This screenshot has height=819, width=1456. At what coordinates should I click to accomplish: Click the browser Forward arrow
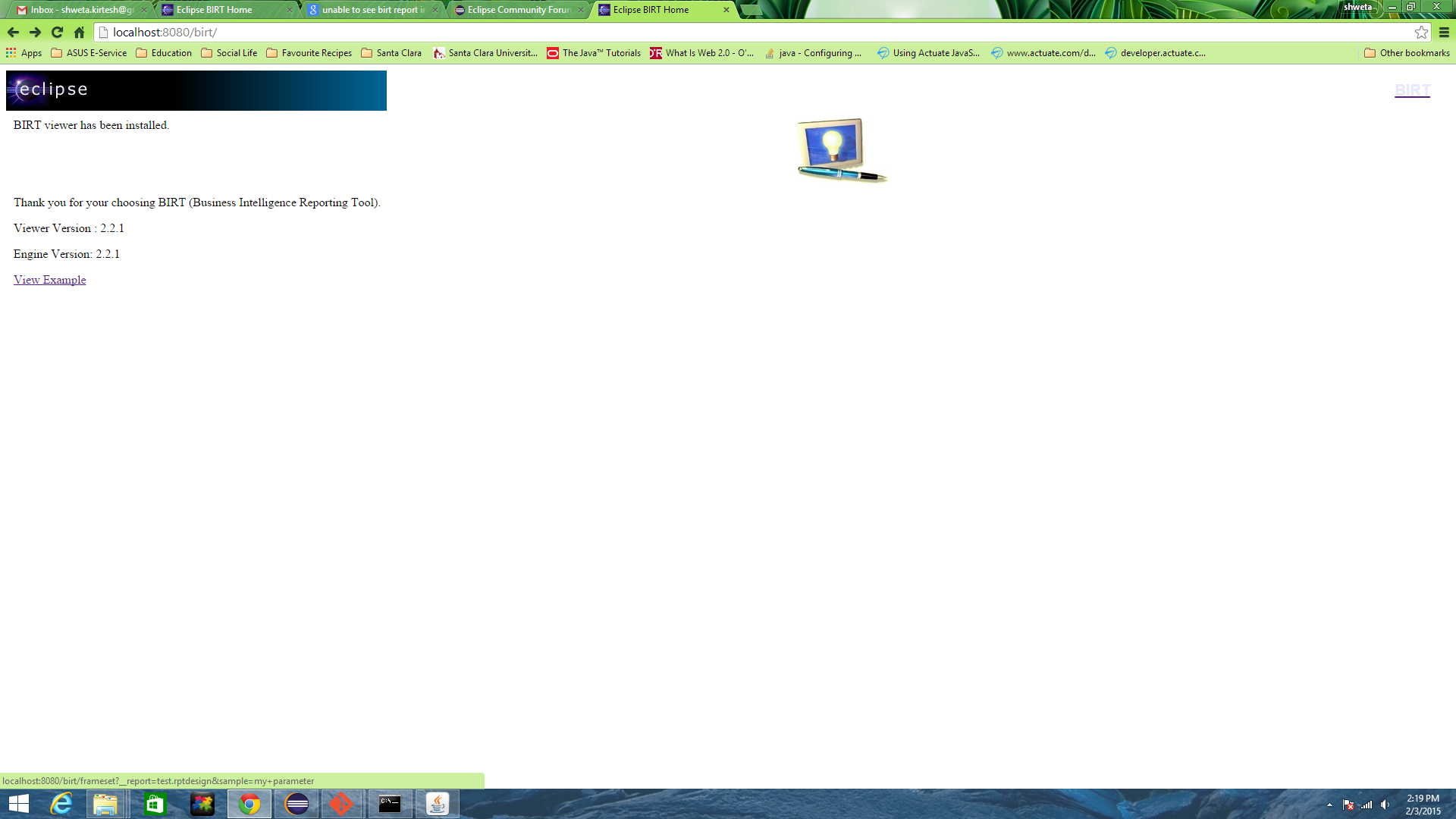click(35, 33)
